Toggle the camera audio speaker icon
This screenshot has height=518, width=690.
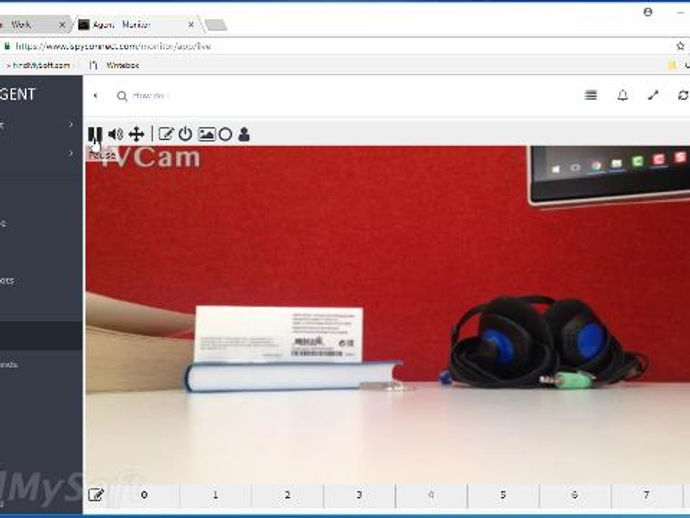[x=116, y=134]
